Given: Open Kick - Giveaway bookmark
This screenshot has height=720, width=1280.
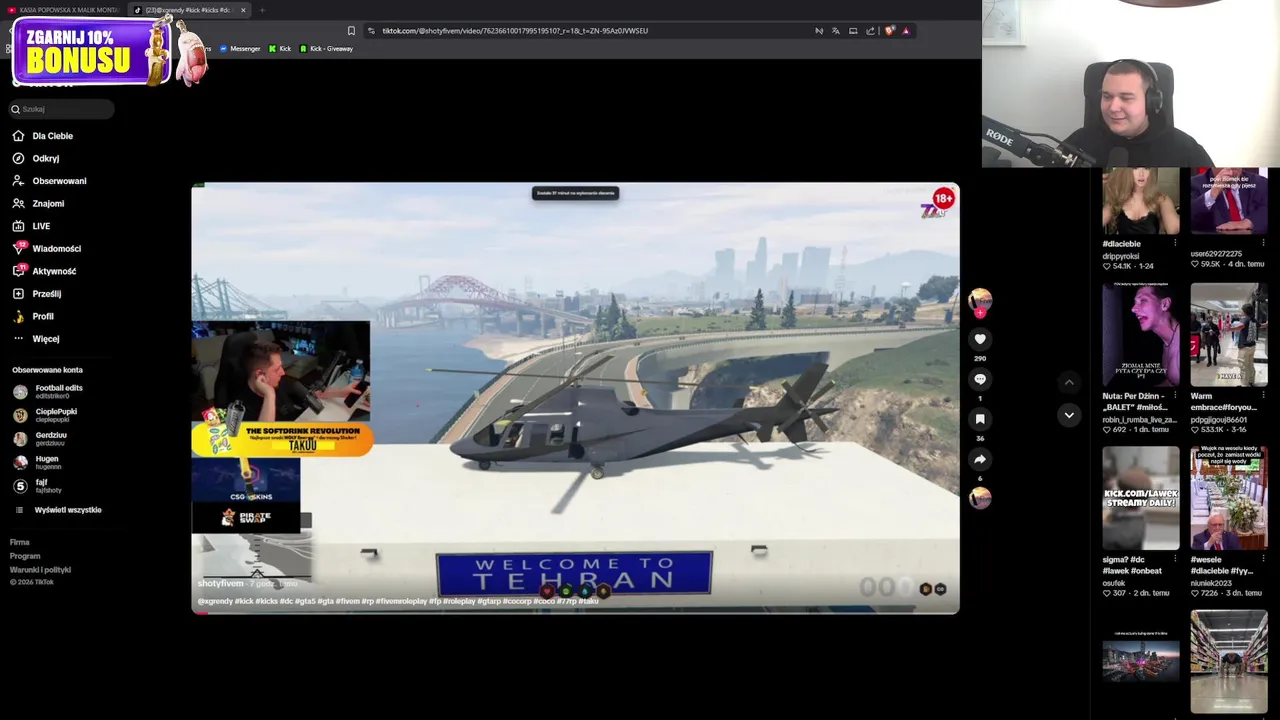Looking at the screenshot, I should pos(326,48).
